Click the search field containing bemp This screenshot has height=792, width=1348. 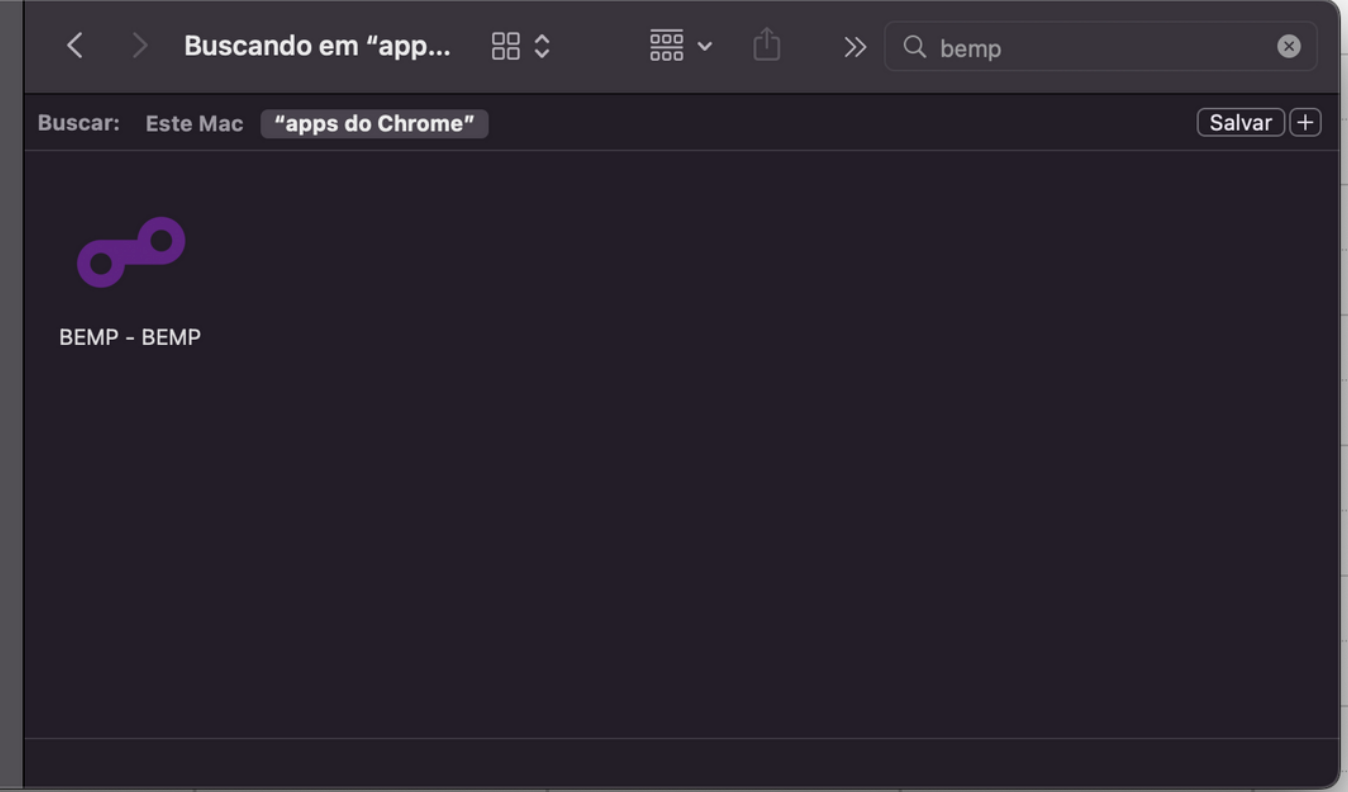[1101, 47]
